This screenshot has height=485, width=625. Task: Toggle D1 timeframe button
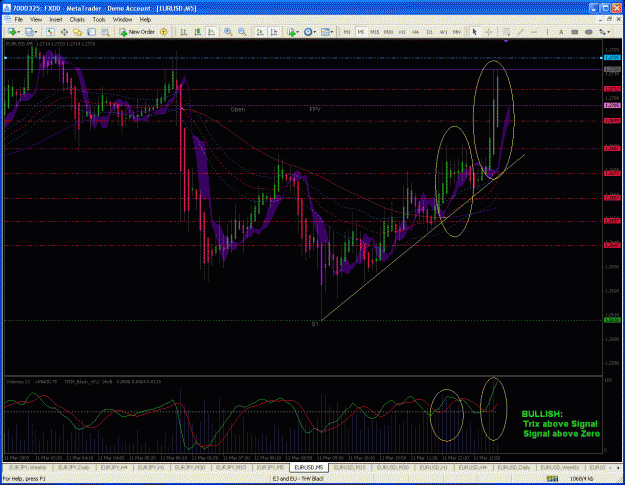429,32
